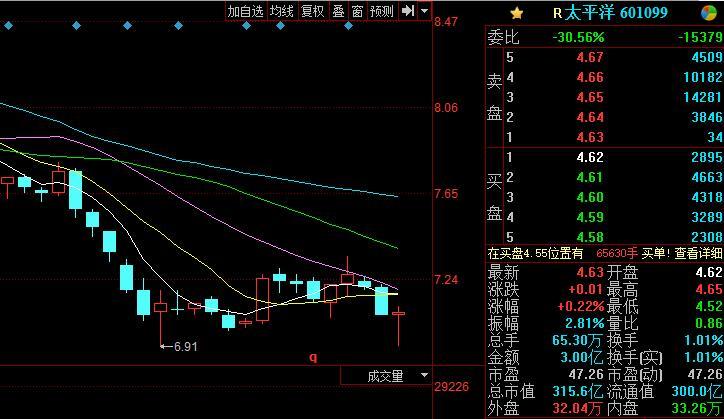This screenshot has width=724, height=419.
Task: Open the 复权 adjustment option
Action: coord(313,11)
